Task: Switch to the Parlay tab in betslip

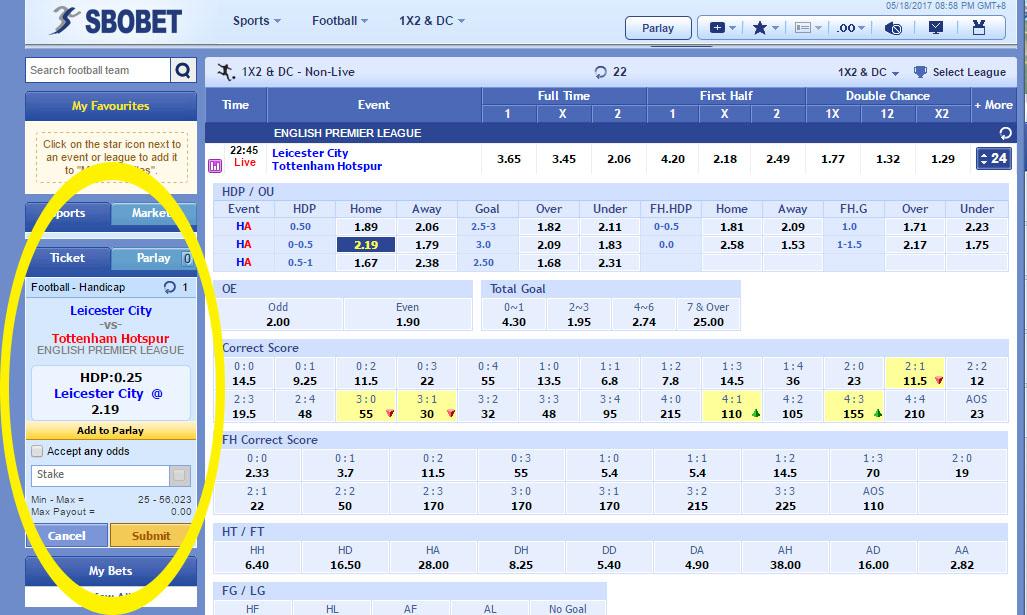Action: click(x=153, y=258)
